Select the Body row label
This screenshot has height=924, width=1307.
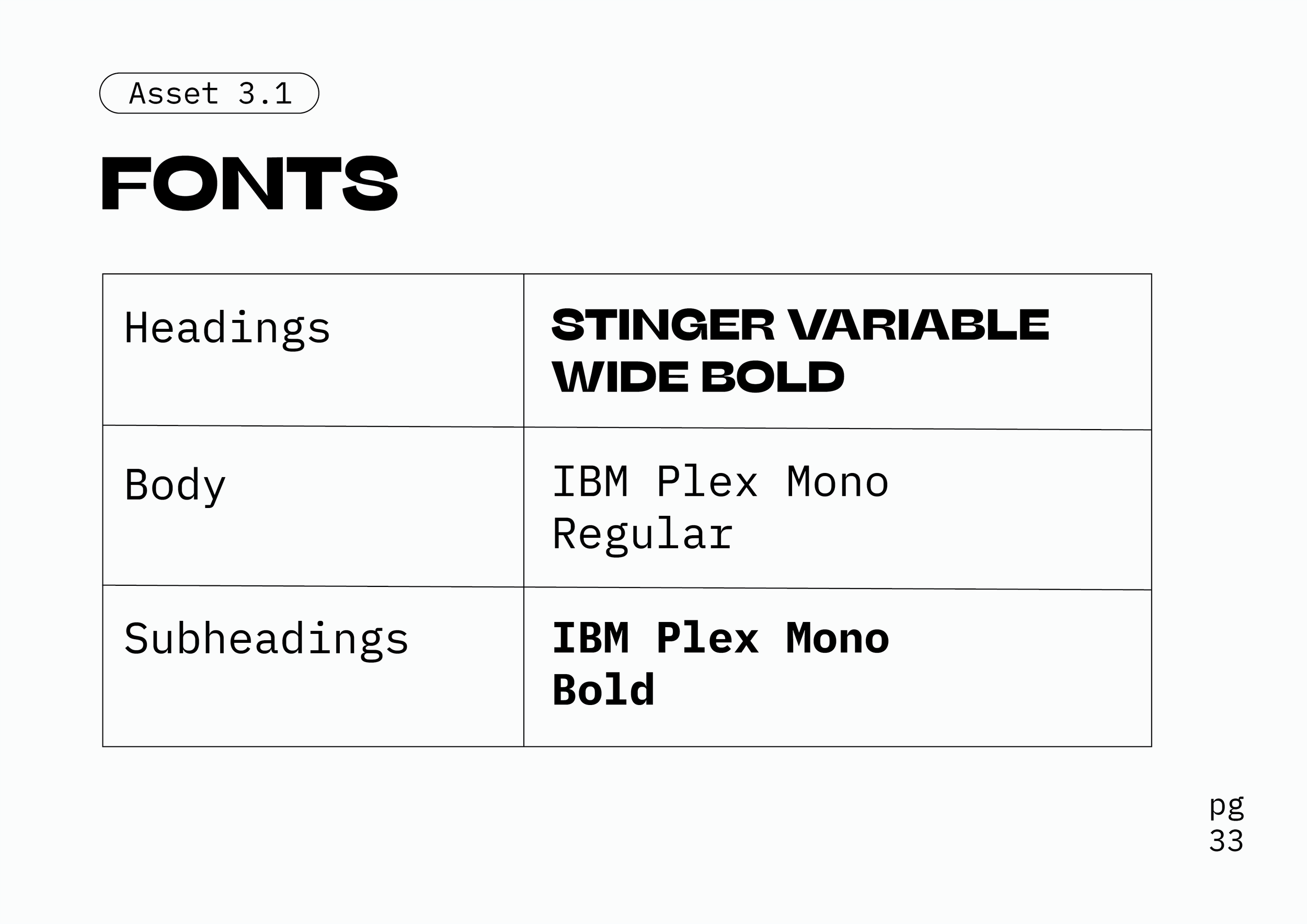tap(175, 486)
